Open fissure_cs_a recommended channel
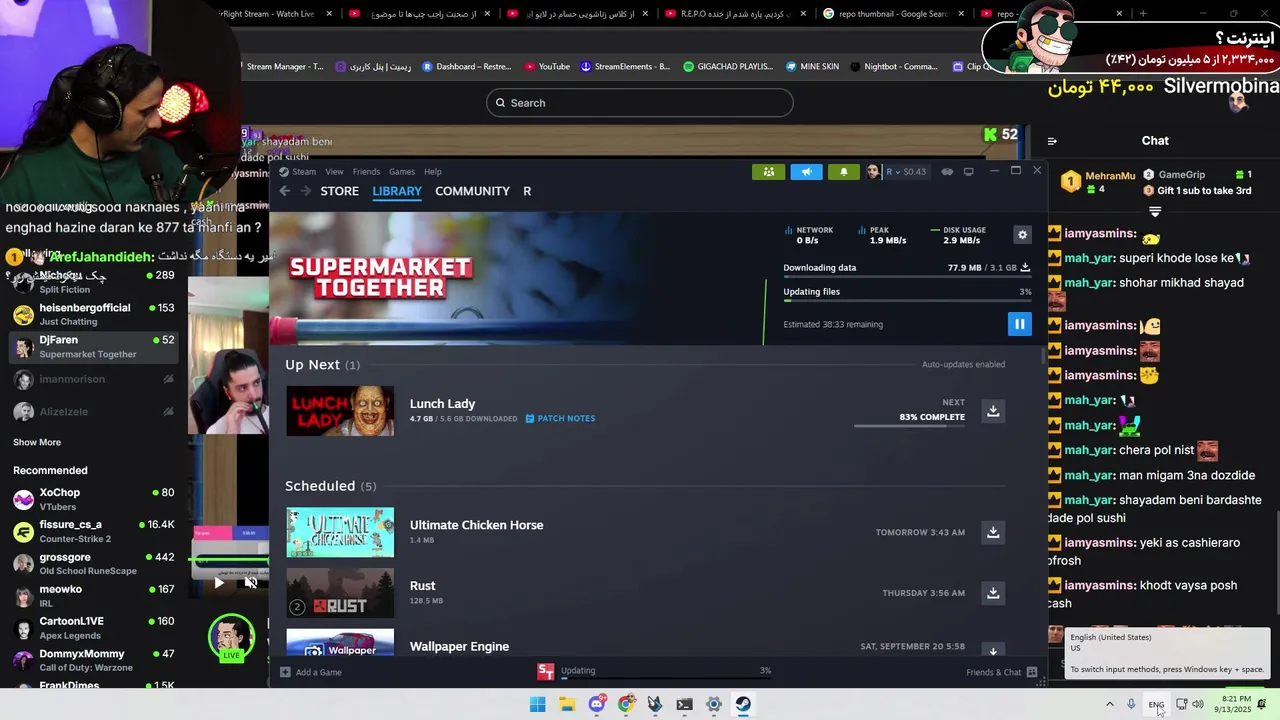The height and width of the screenshot is (720, 1280). [x=93, y=531]
